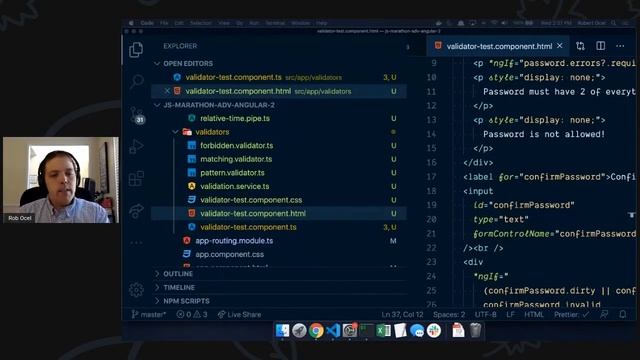Open the blue chat app in dock
Viewport: 640px width, 360px height.
click(417, 330)
